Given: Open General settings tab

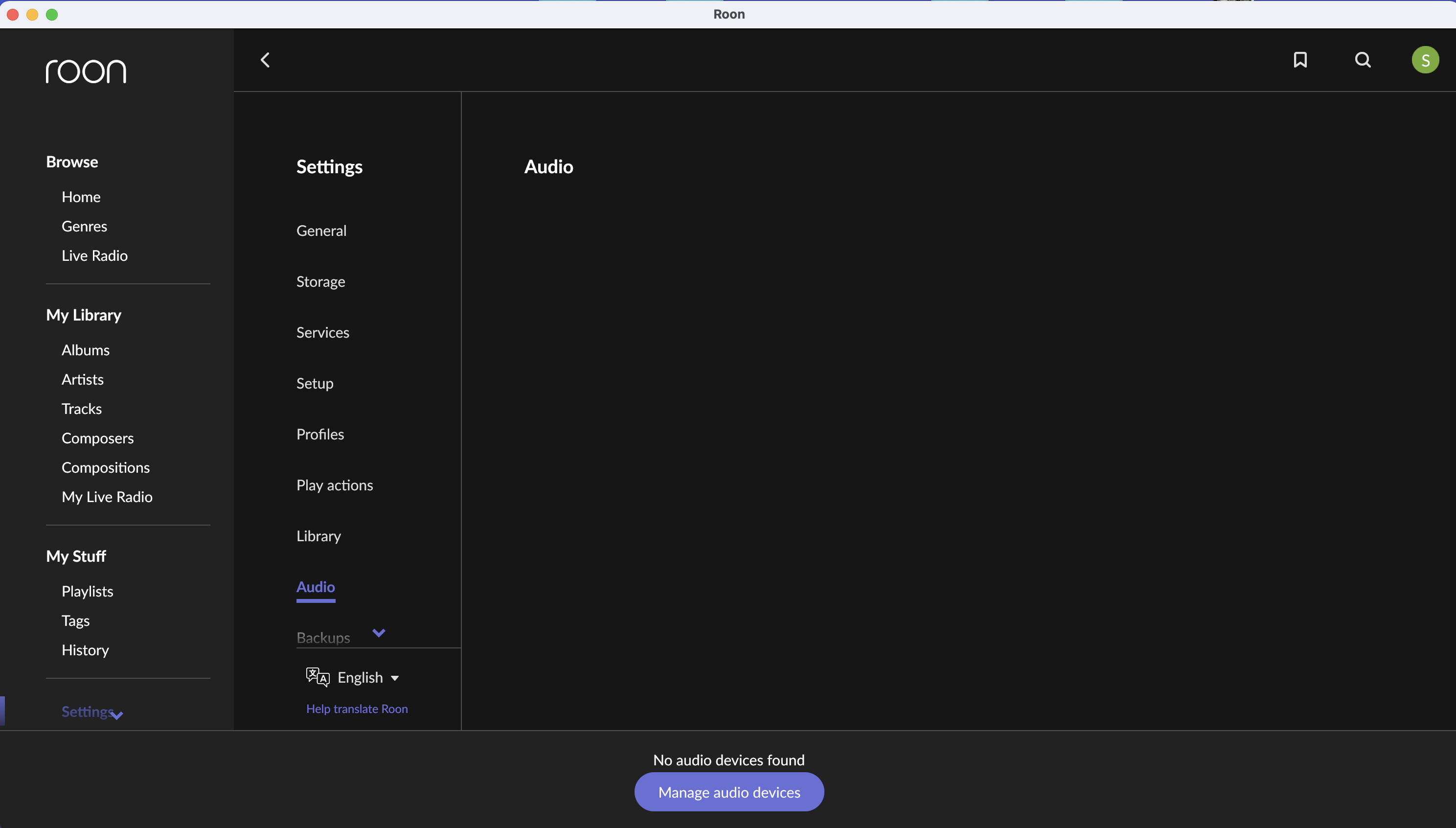Looking at the screenshot, I should [321, 230].
